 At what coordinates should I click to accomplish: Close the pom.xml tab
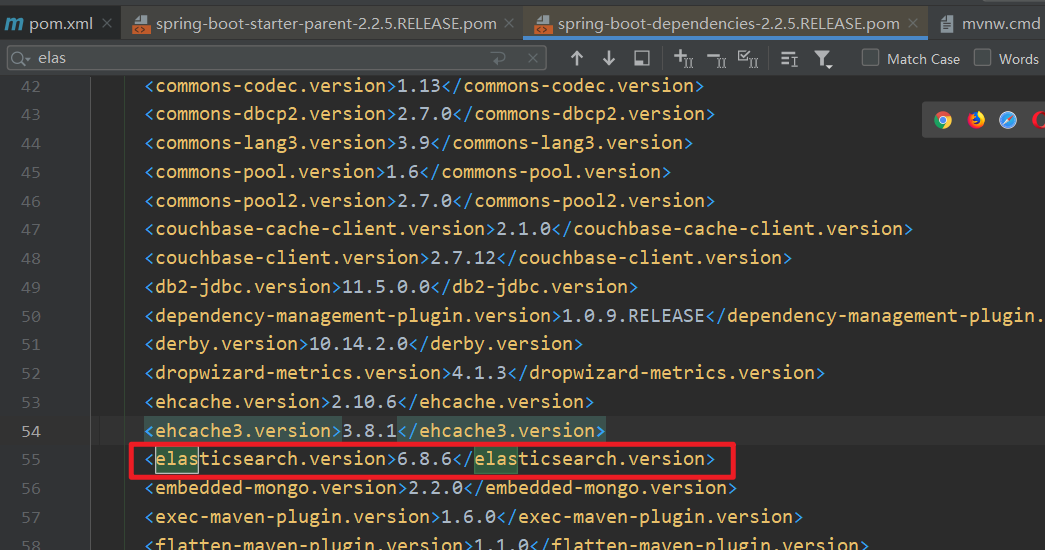[x=107, y=23]
